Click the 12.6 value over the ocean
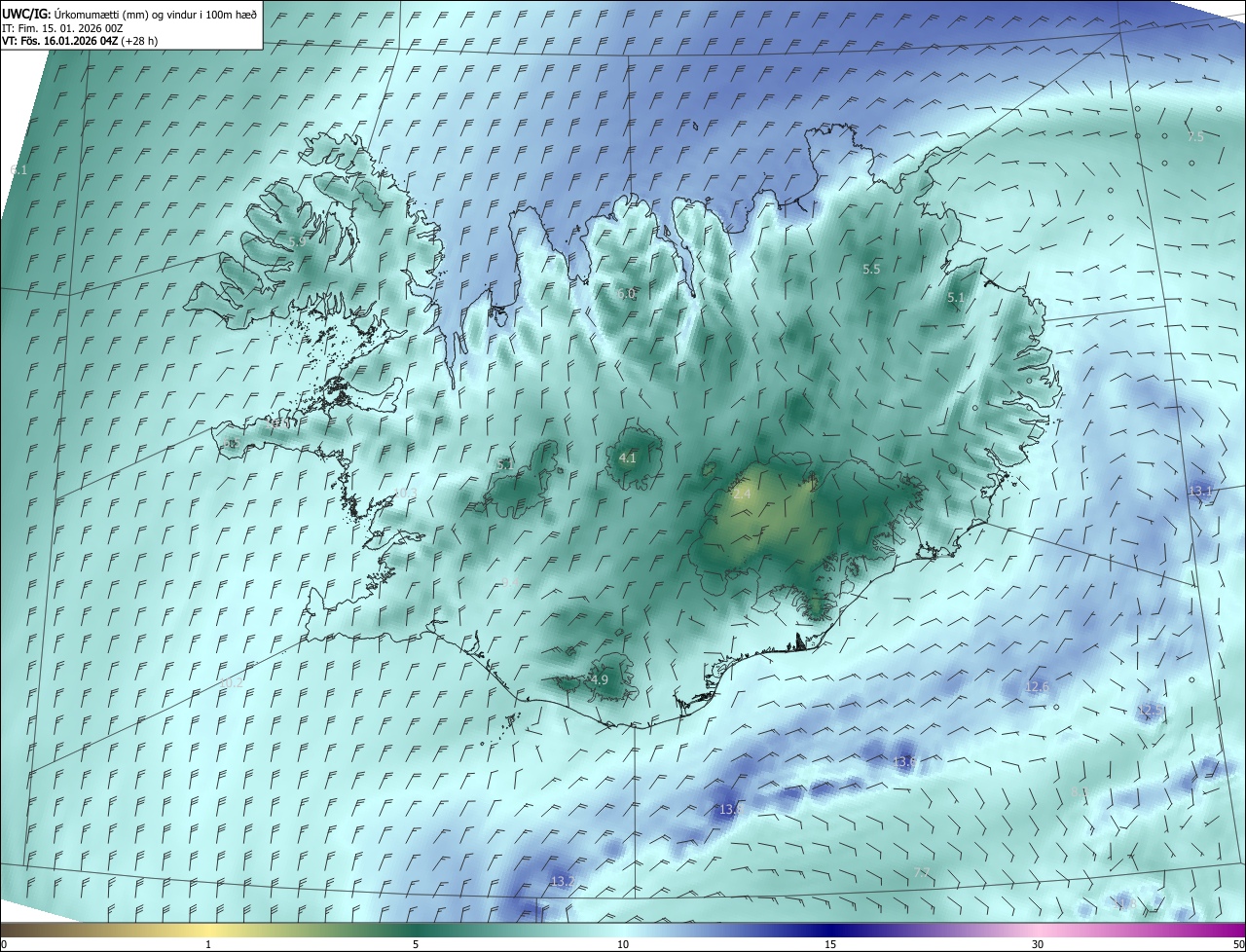Screen dimensions: 1246x952 pyautogui.click(x=1038, y=687)
